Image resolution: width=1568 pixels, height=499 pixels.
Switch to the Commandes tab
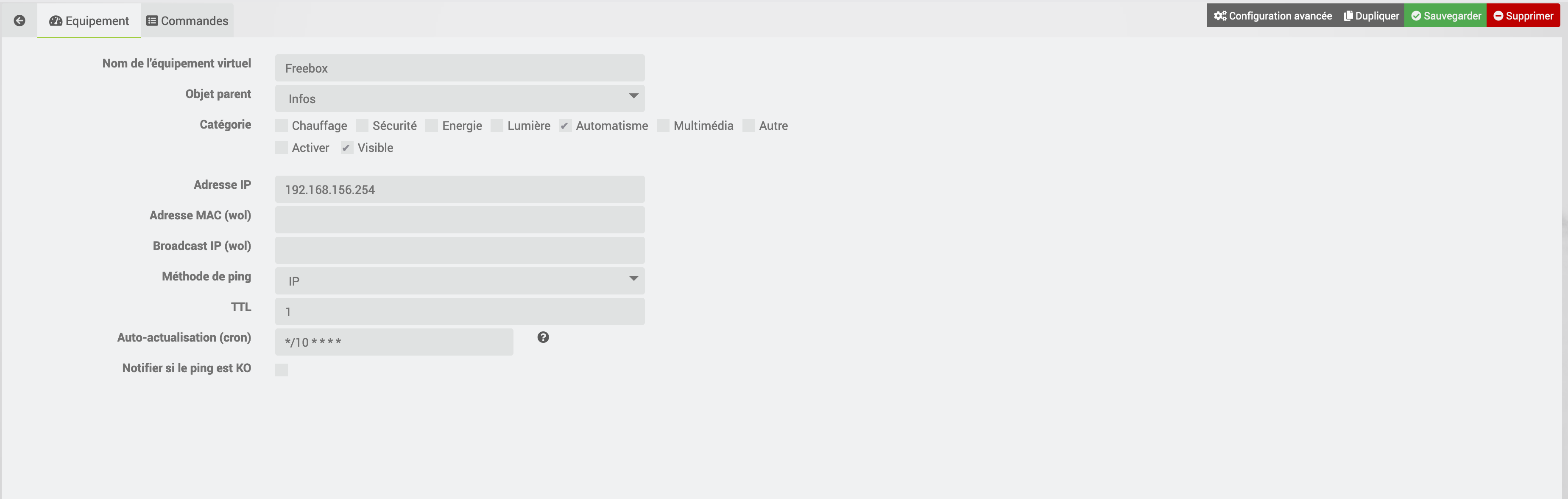click(187, 21)
